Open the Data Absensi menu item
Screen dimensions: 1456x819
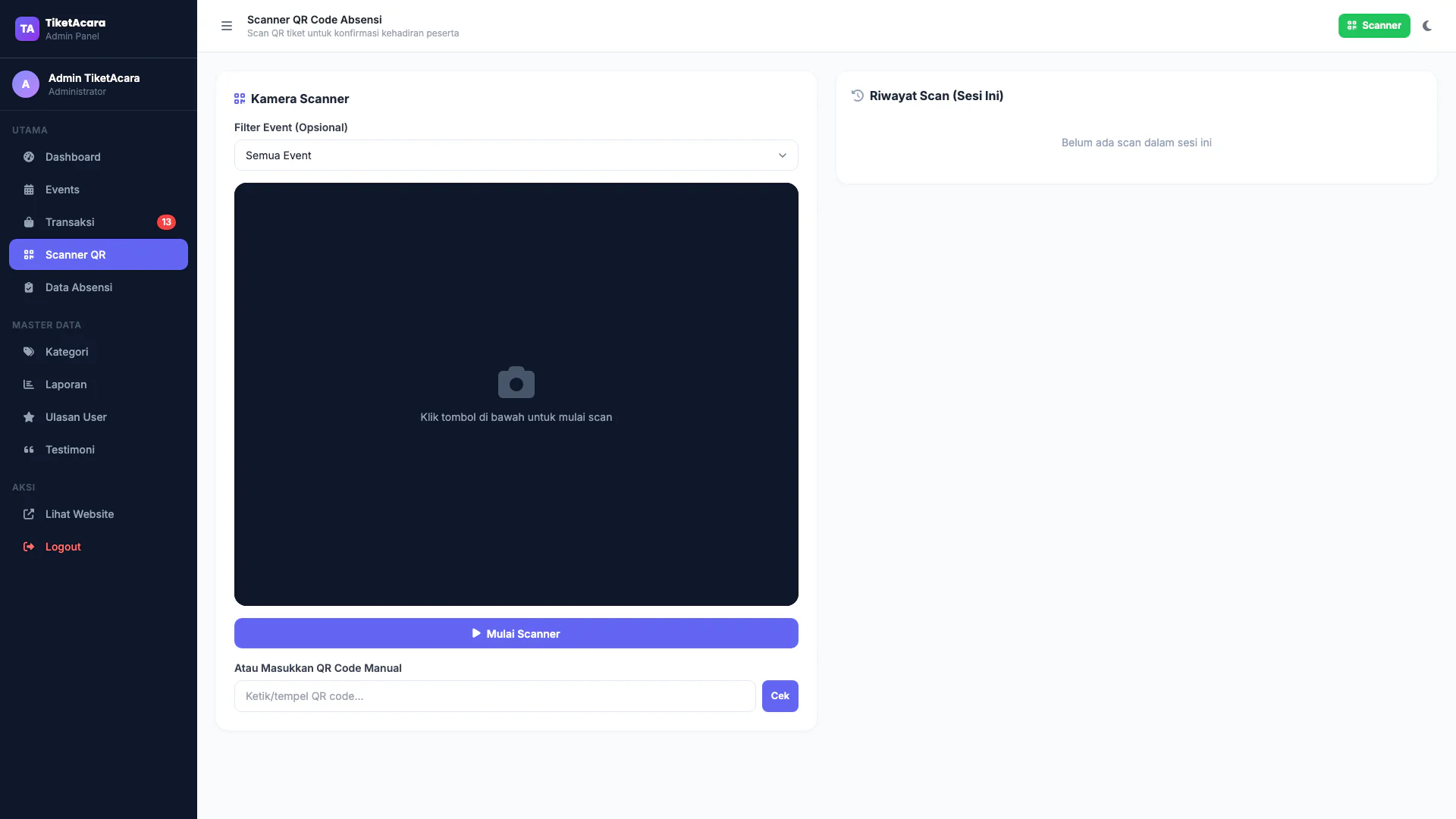[99, 287]
